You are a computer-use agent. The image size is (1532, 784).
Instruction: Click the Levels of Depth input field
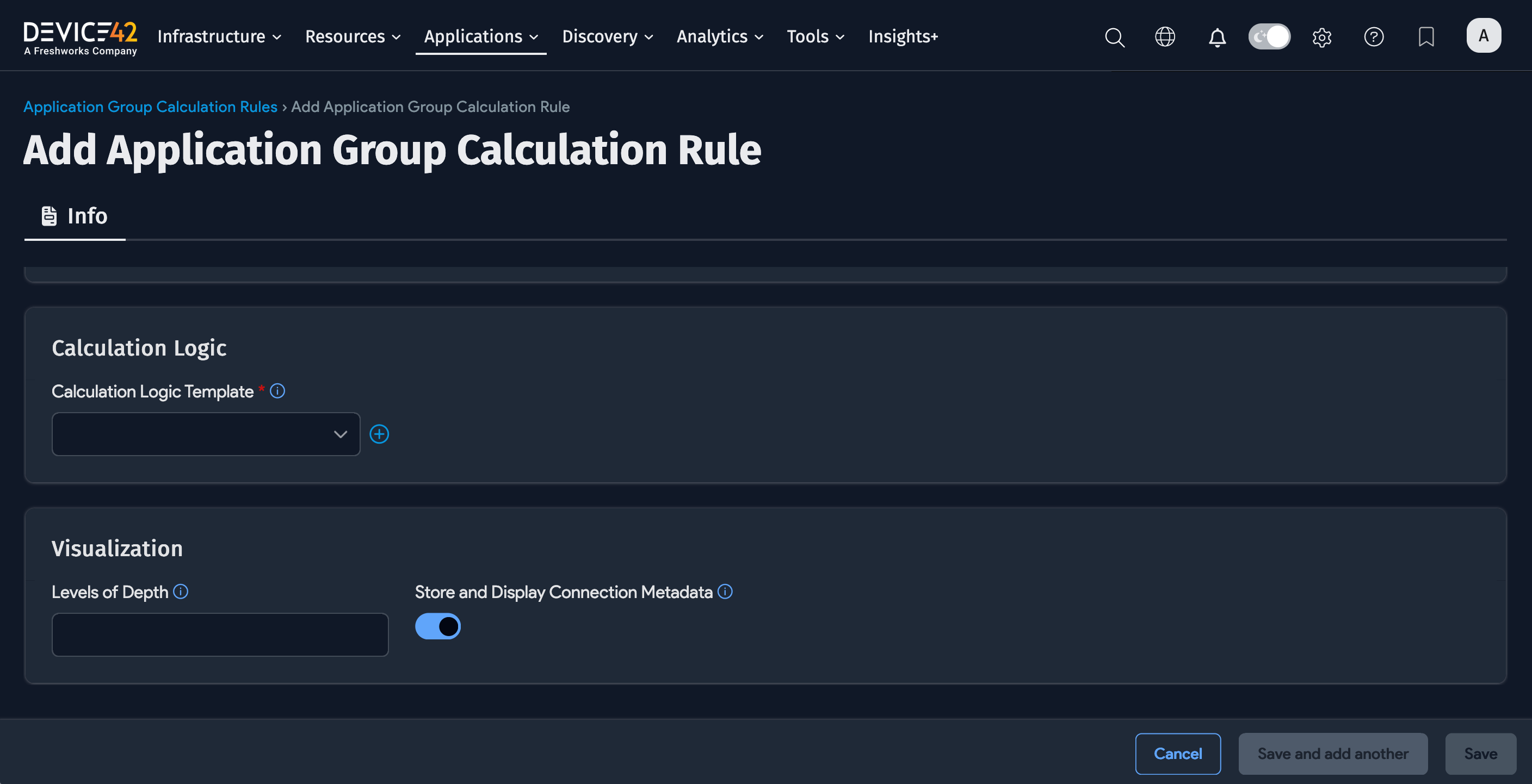220,634
